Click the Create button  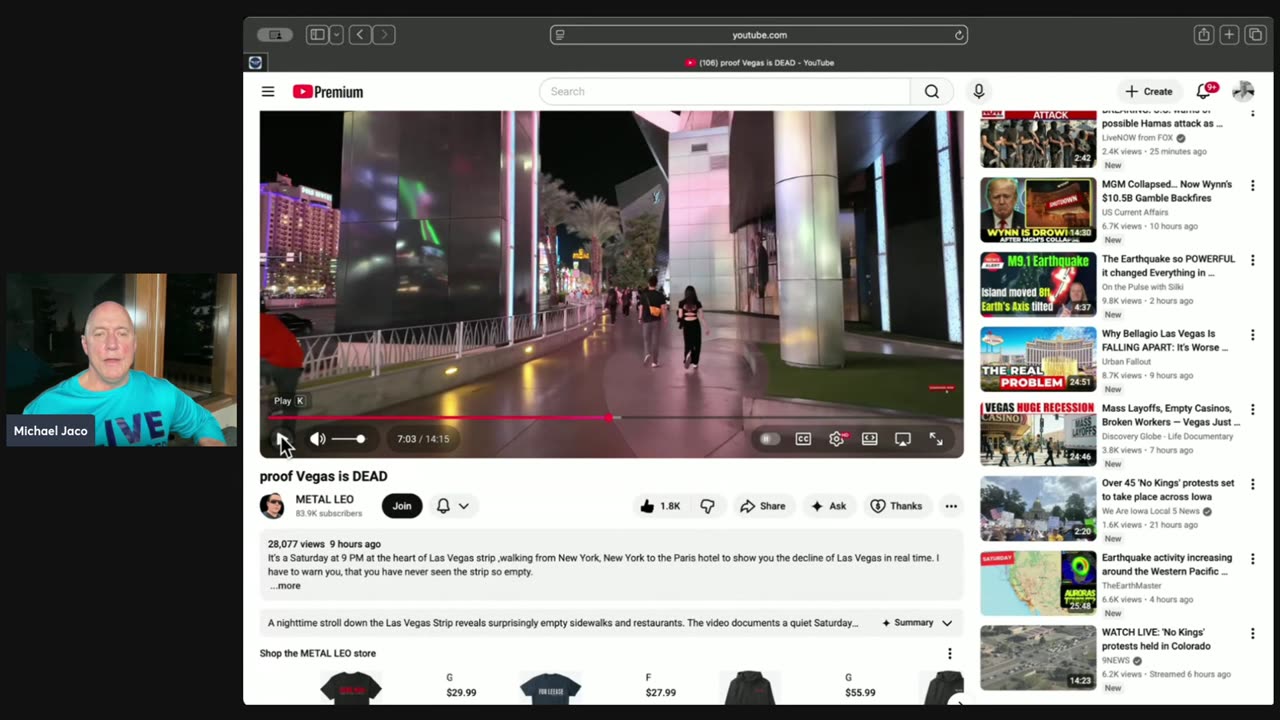click(1148, 92)
